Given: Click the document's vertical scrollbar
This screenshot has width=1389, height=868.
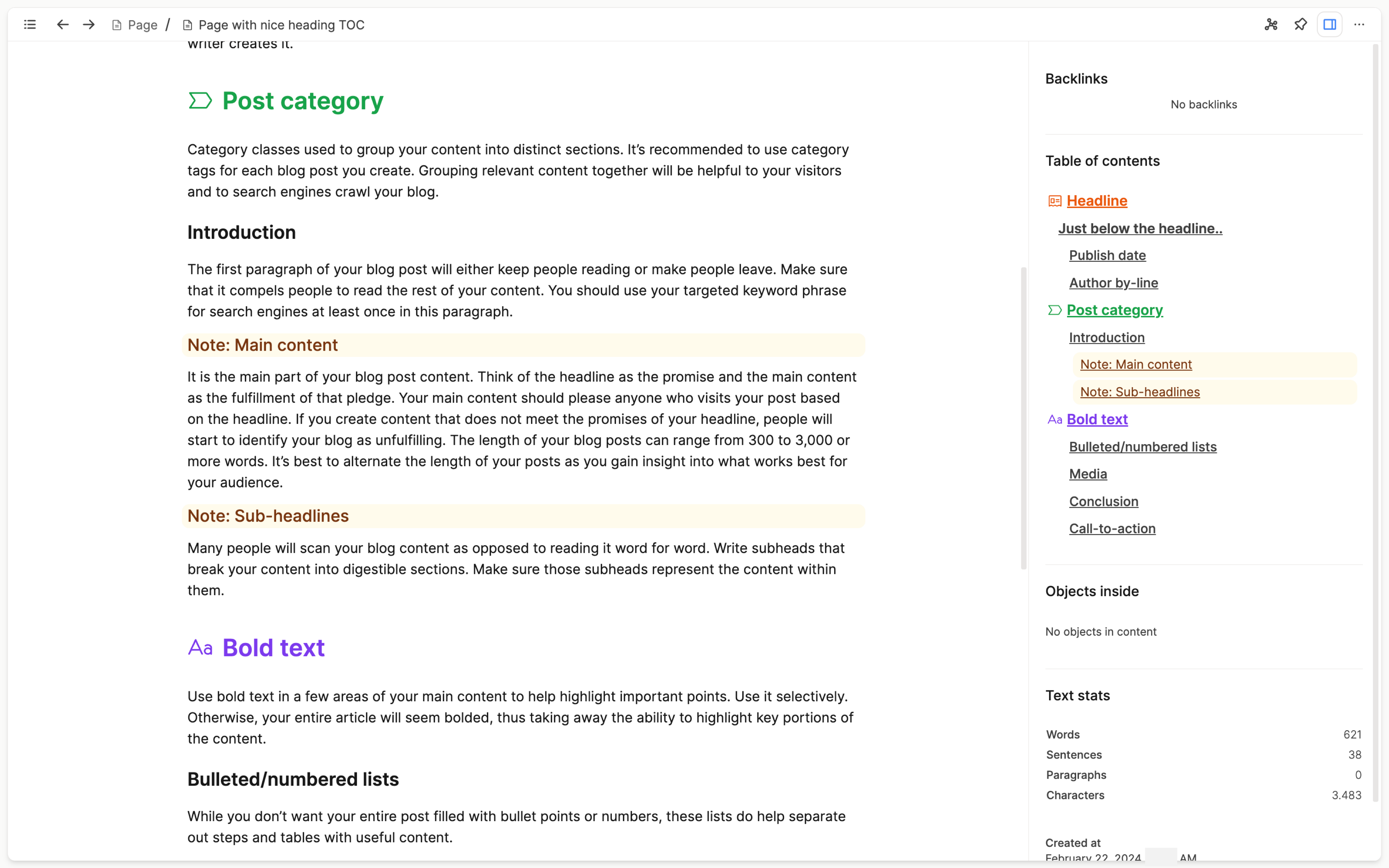Looking at the screenshot, I should pyautogui.click(x=1023, y=418).
